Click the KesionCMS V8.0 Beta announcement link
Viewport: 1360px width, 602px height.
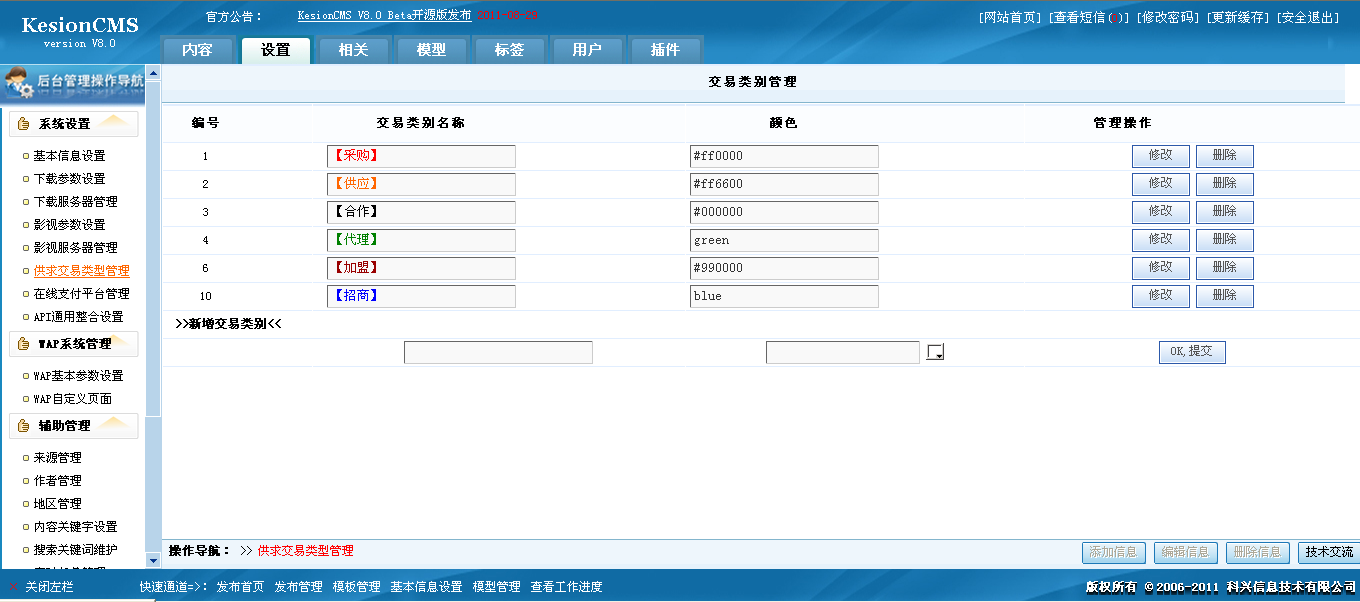[x=384, y=16]
